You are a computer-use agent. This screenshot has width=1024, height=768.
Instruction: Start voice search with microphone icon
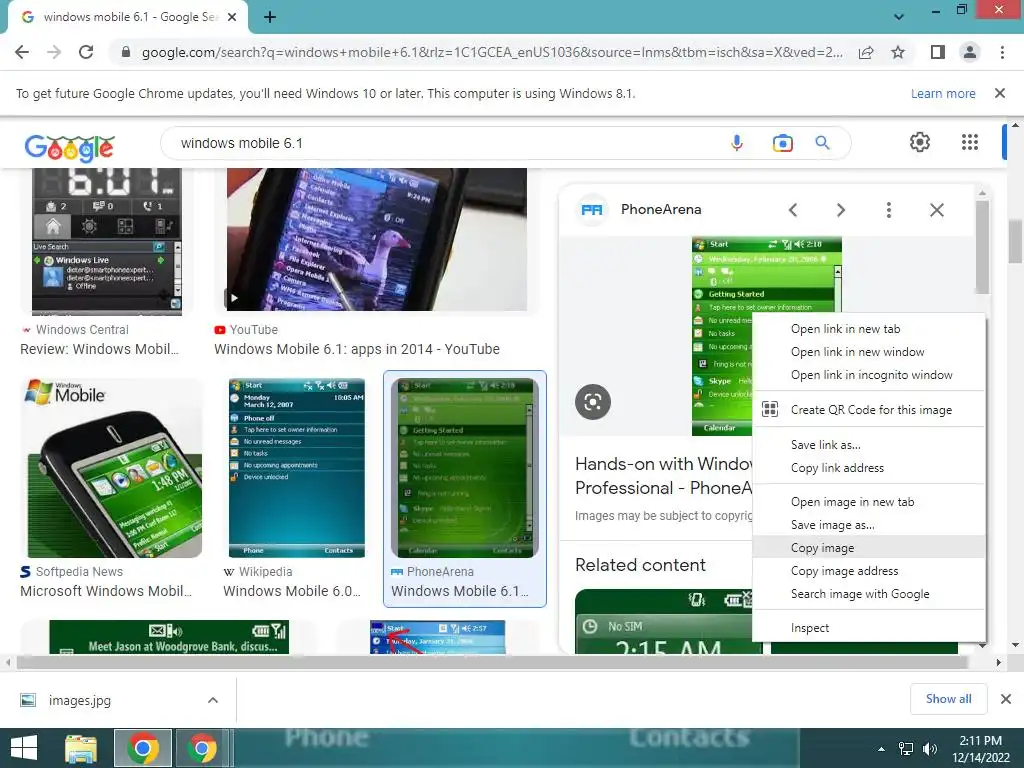737,143
